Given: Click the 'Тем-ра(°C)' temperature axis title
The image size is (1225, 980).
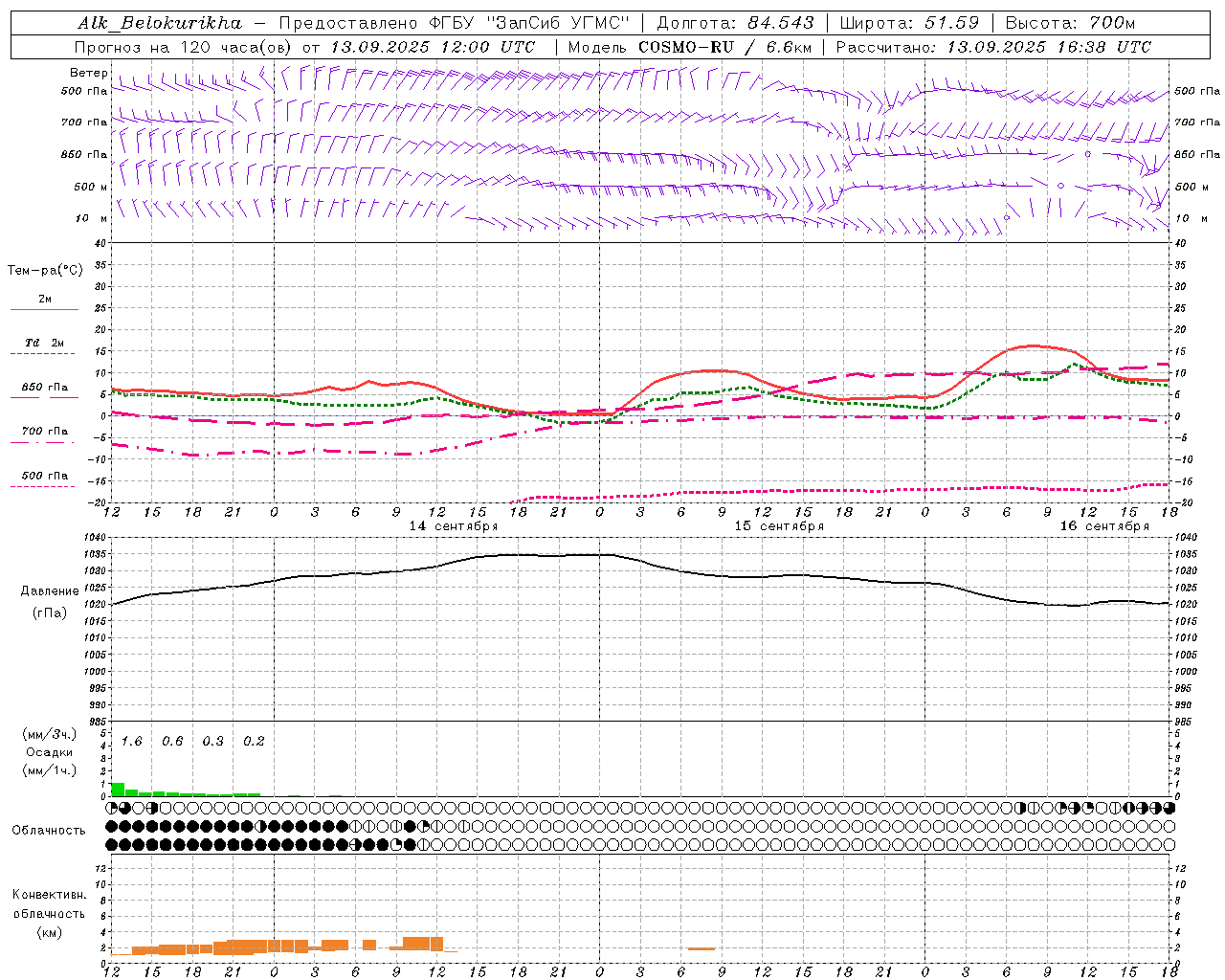Looking at the screenshot, I should coord(45,271).
